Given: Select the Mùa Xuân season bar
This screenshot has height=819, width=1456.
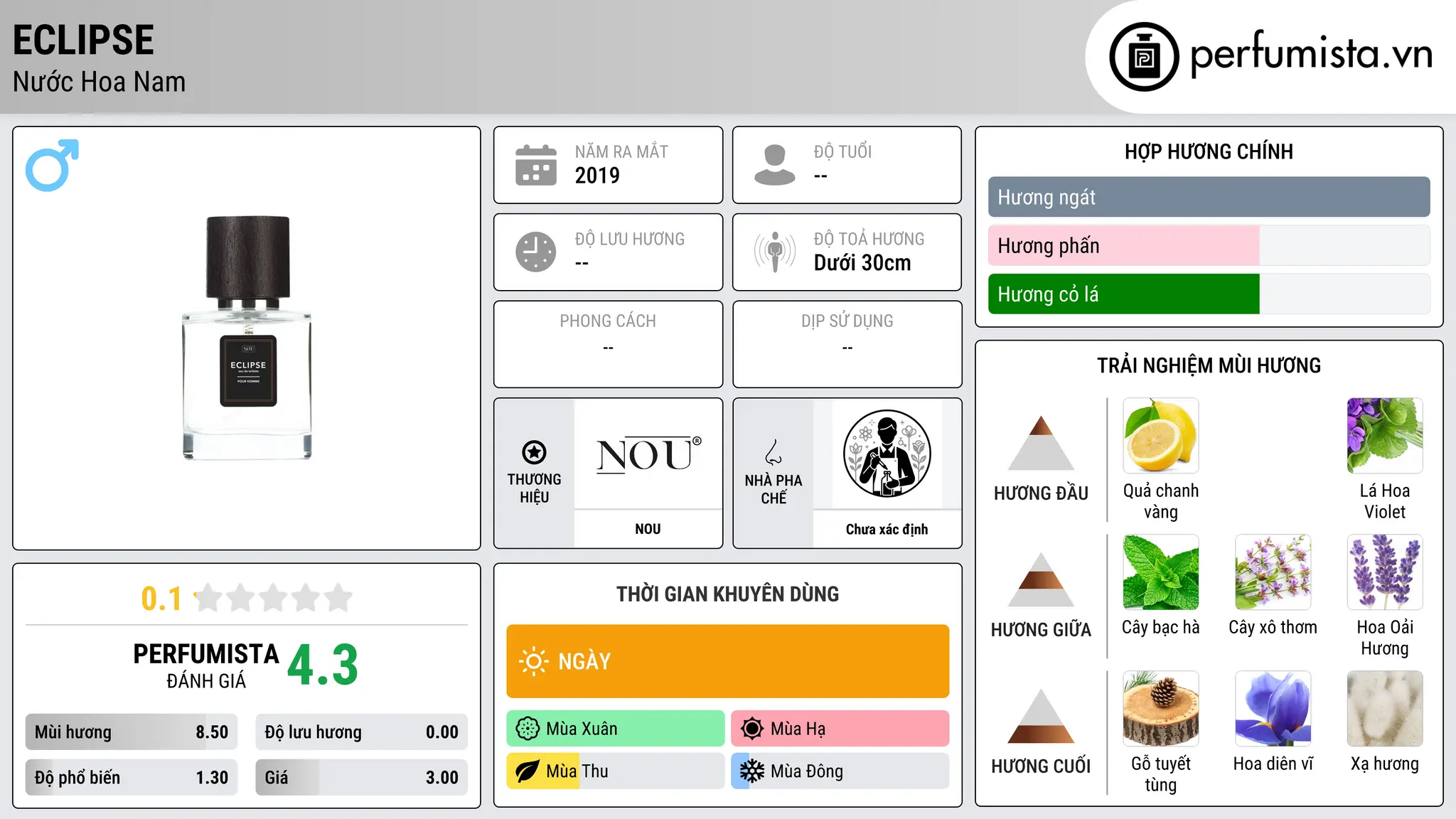Looking at the screenshot, I should click(616, 729).
